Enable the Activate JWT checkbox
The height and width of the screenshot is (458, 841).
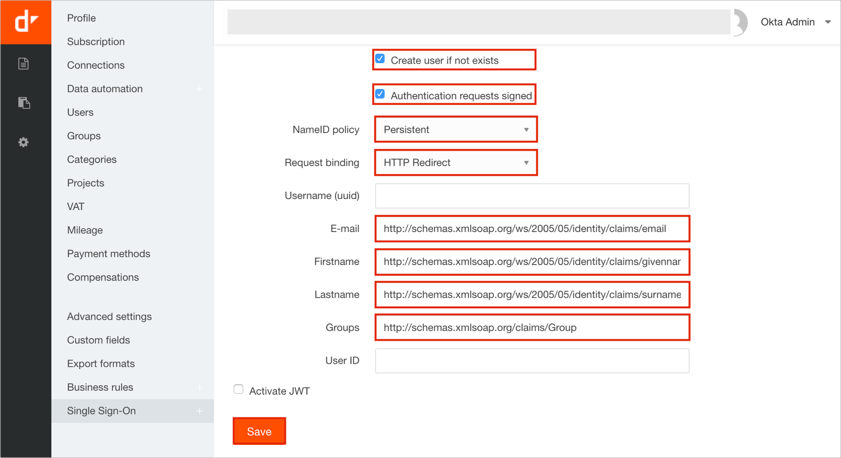click(x=238, y=390)
